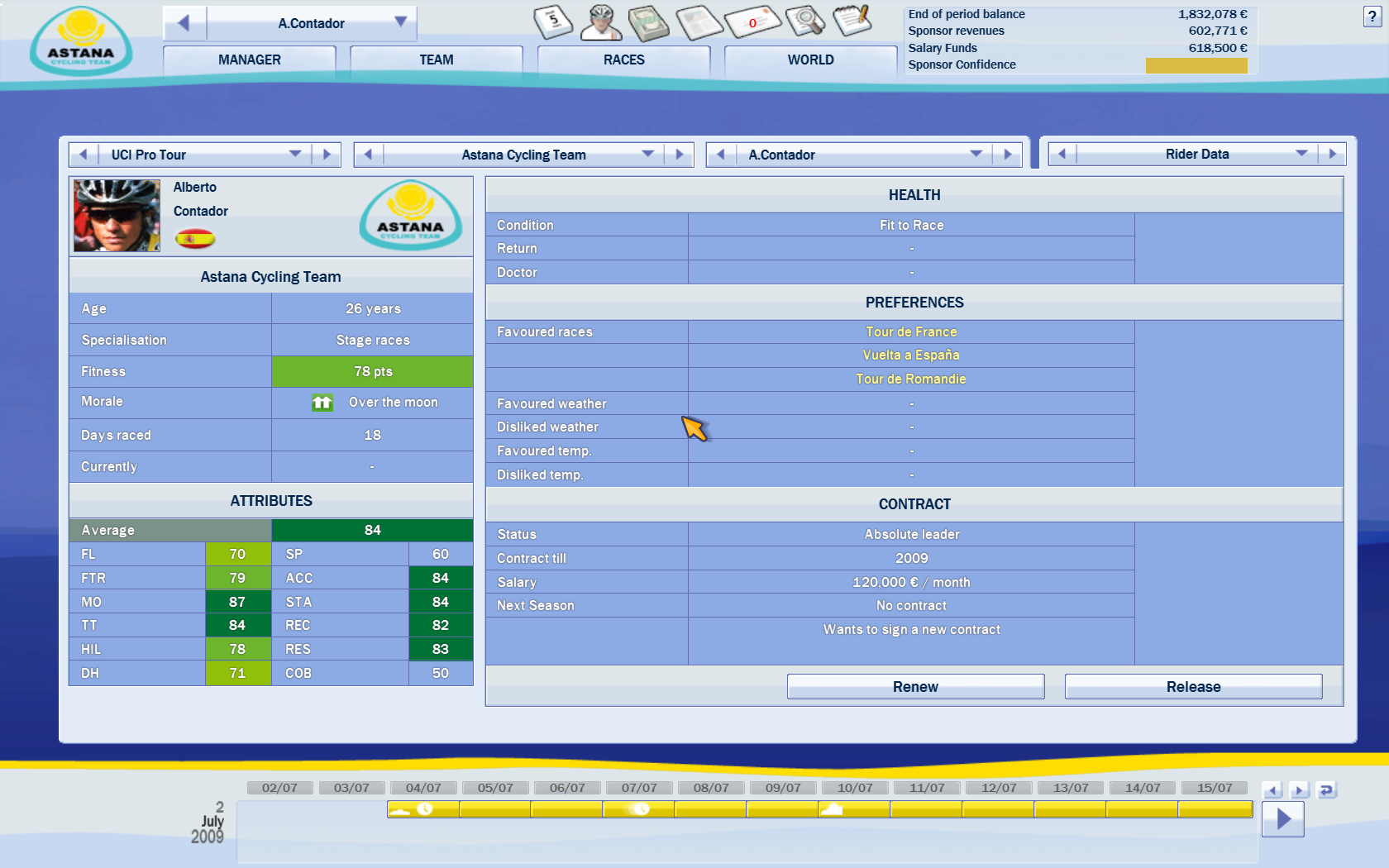Select the Tour de France favoured race link

point(911,331)
